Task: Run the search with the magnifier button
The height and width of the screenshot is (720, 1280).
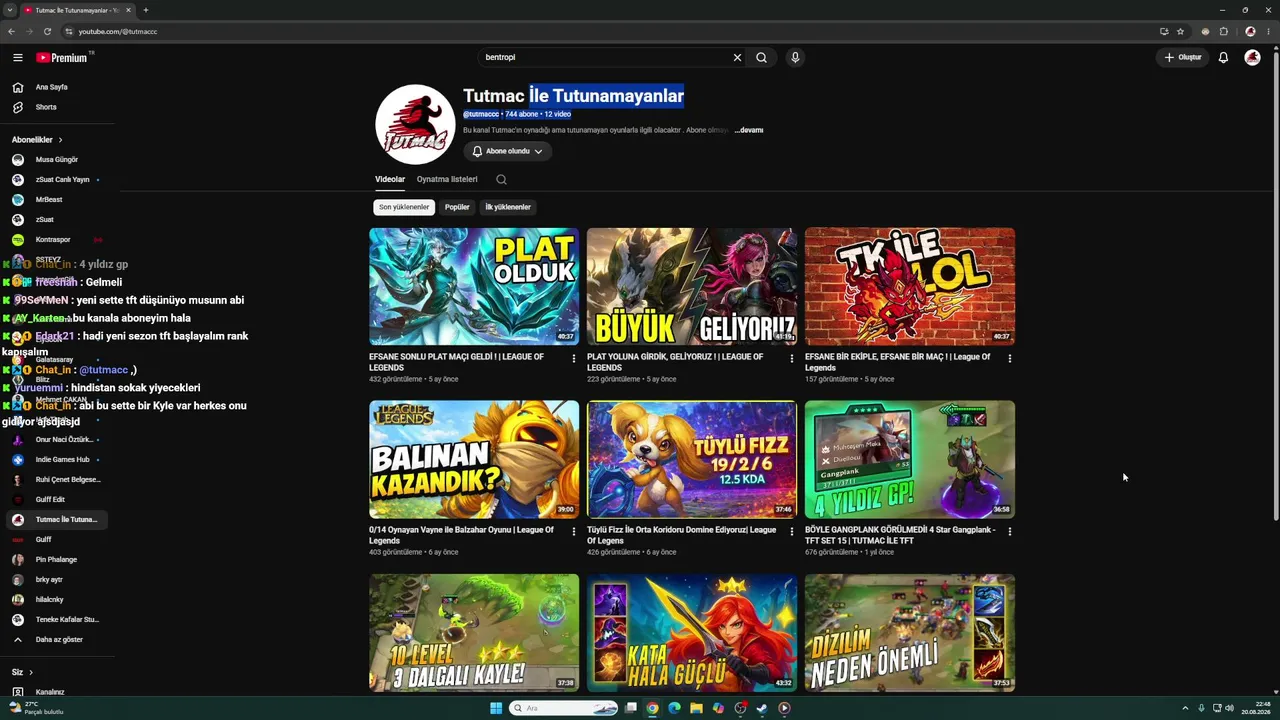Action: coord(762,58)
